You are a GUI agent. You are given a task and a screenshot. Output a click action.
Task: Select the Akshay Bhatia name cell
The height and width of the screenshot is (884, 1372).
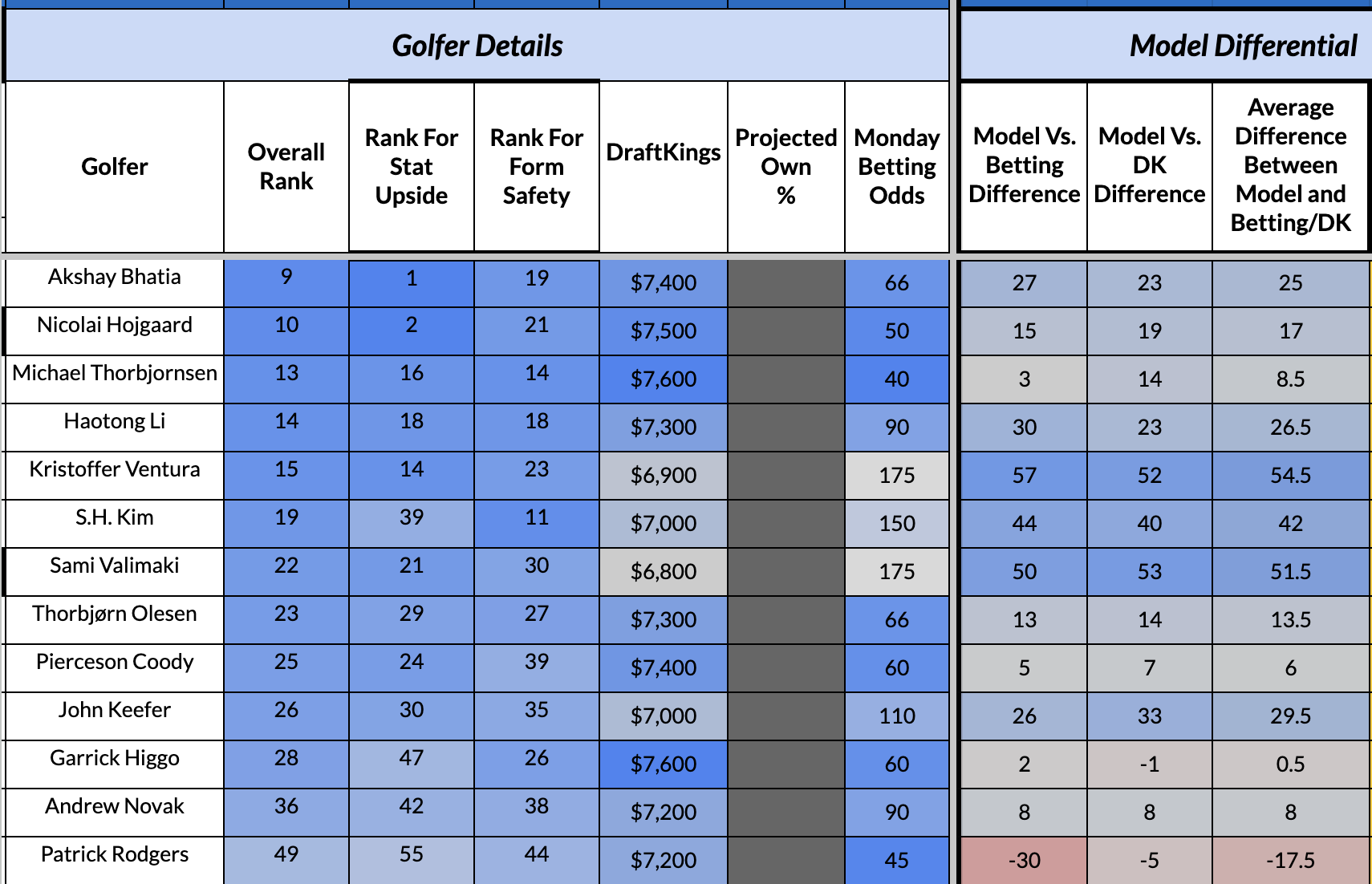pos(115,278)
